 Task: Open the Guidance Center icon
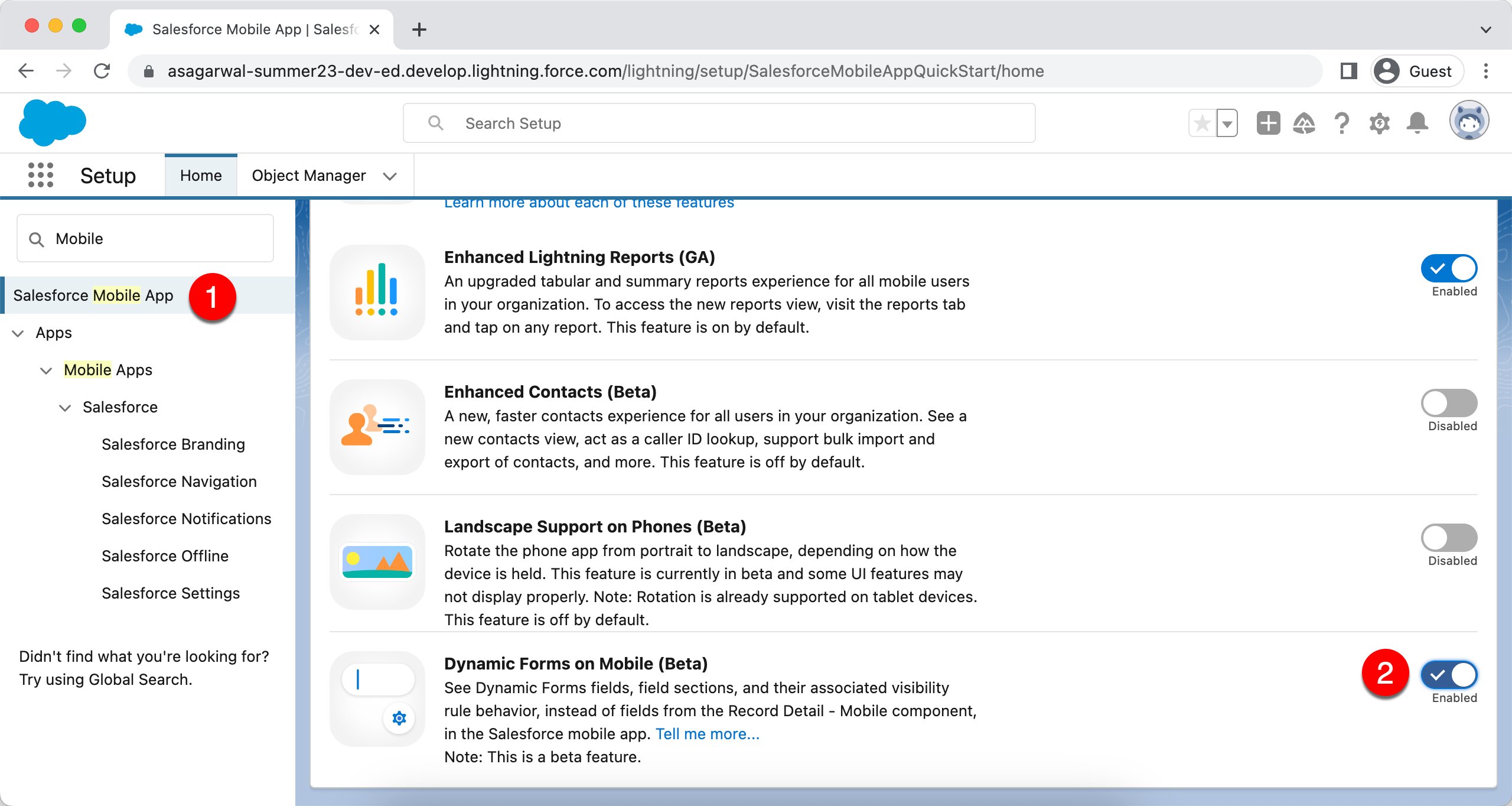(1305, 122)
